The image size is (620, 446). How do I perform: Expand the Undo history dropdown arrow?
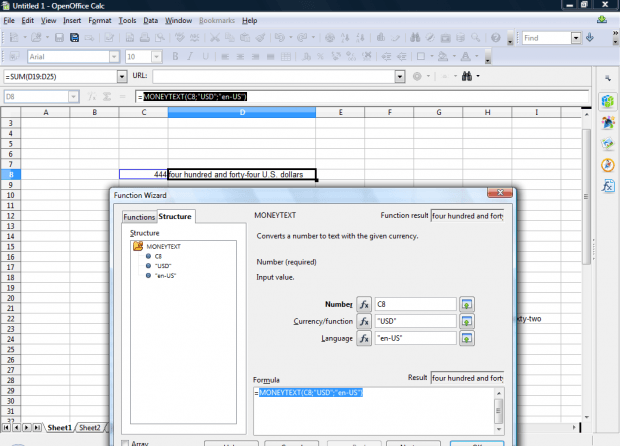click(x=290, y=38)
